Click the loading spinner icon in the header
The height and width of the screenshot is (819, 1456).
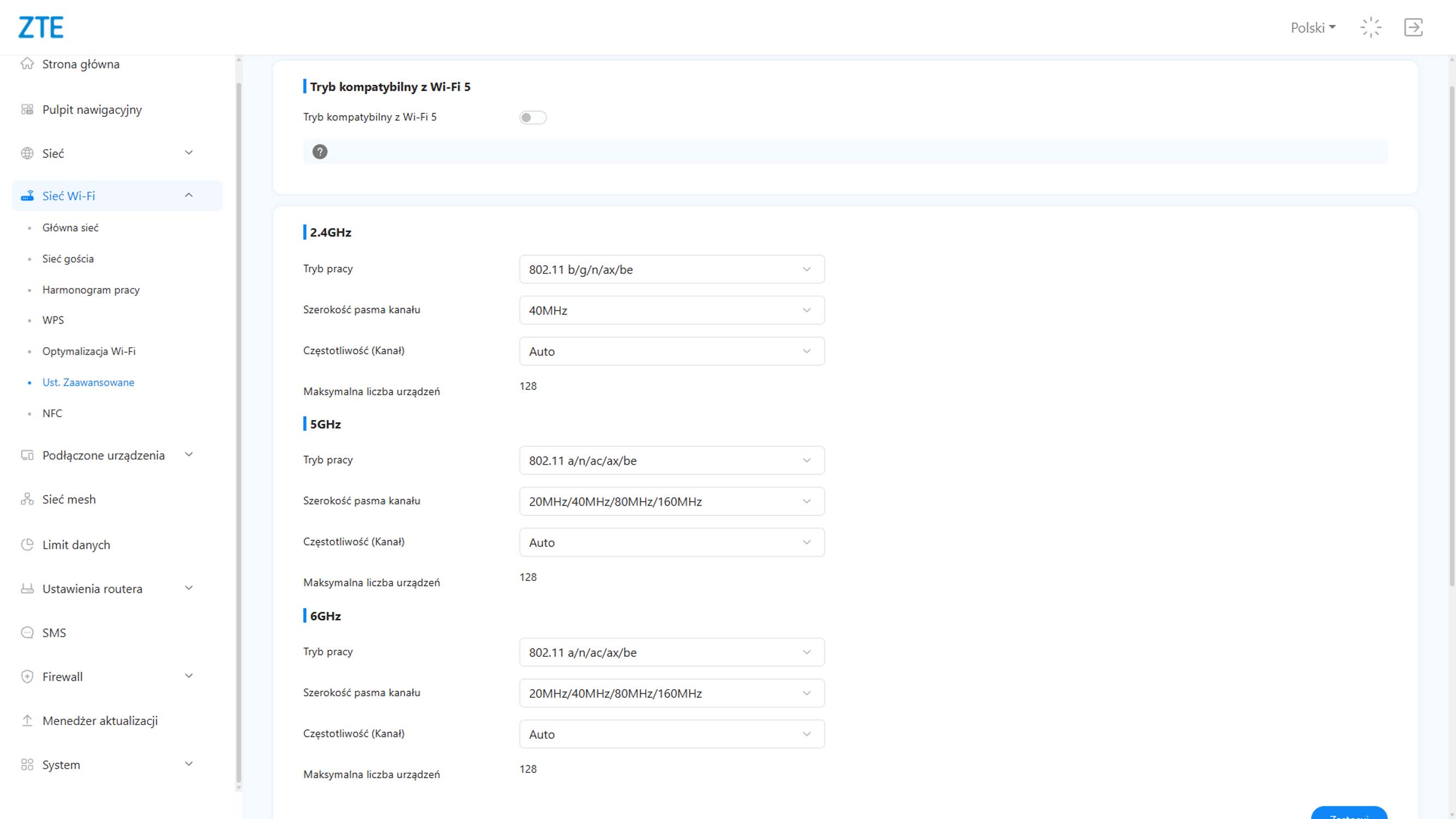1371,27
